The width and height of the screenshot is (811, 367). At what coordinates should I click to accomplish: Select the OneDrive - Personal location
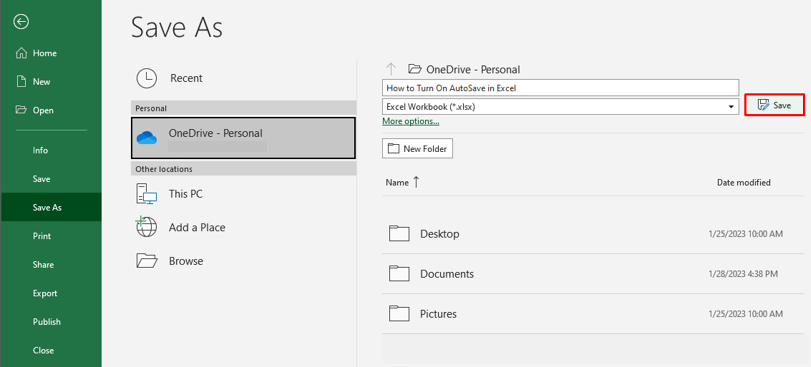243,137
